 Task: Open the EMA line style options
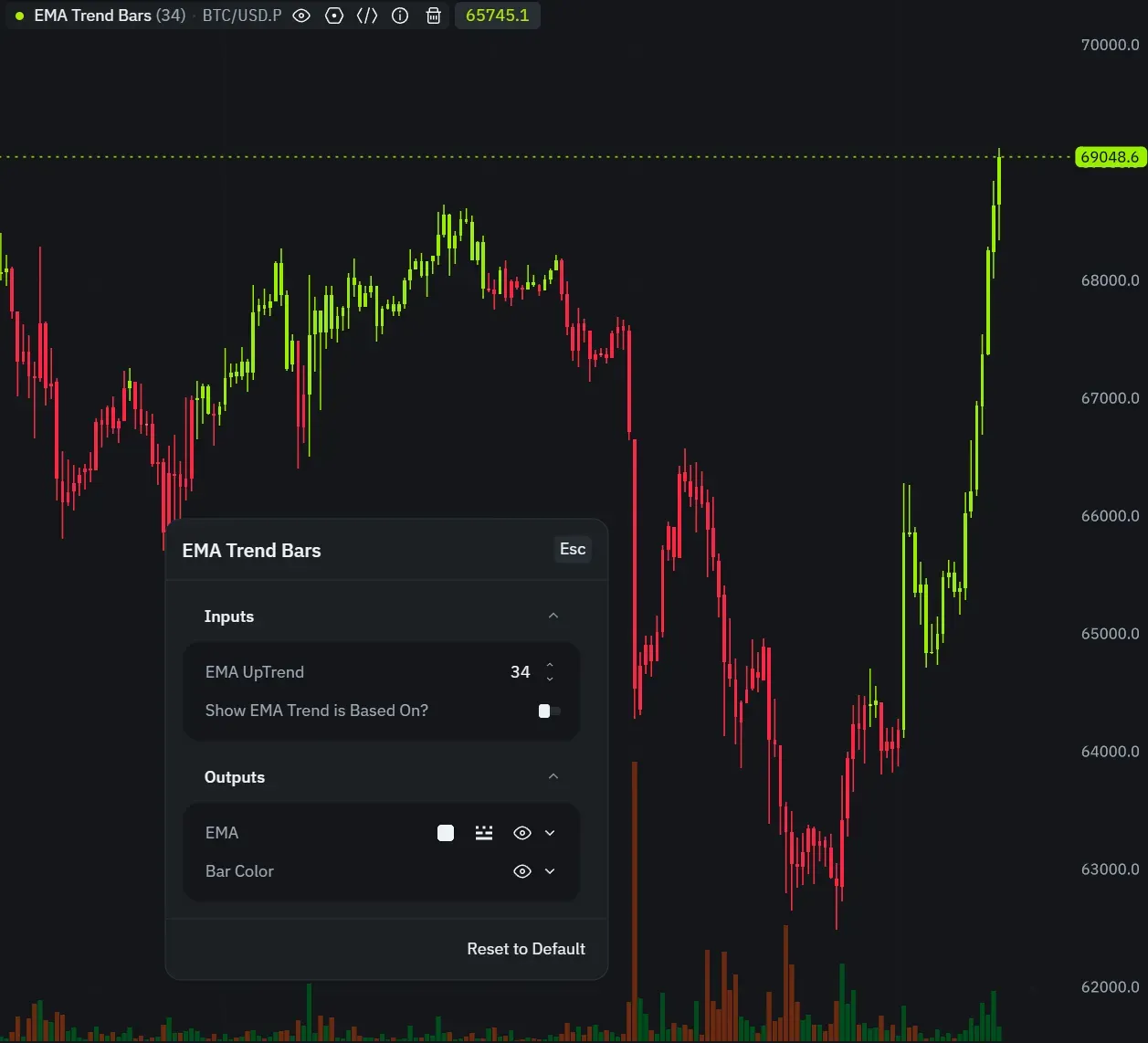484,832
